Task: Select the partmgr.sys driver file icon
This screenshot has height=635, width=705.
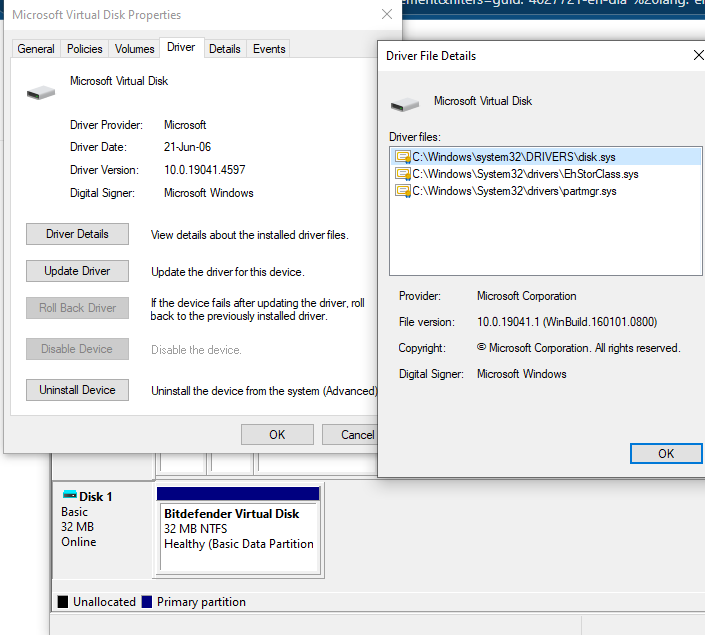Action: [x=402, y=191]
